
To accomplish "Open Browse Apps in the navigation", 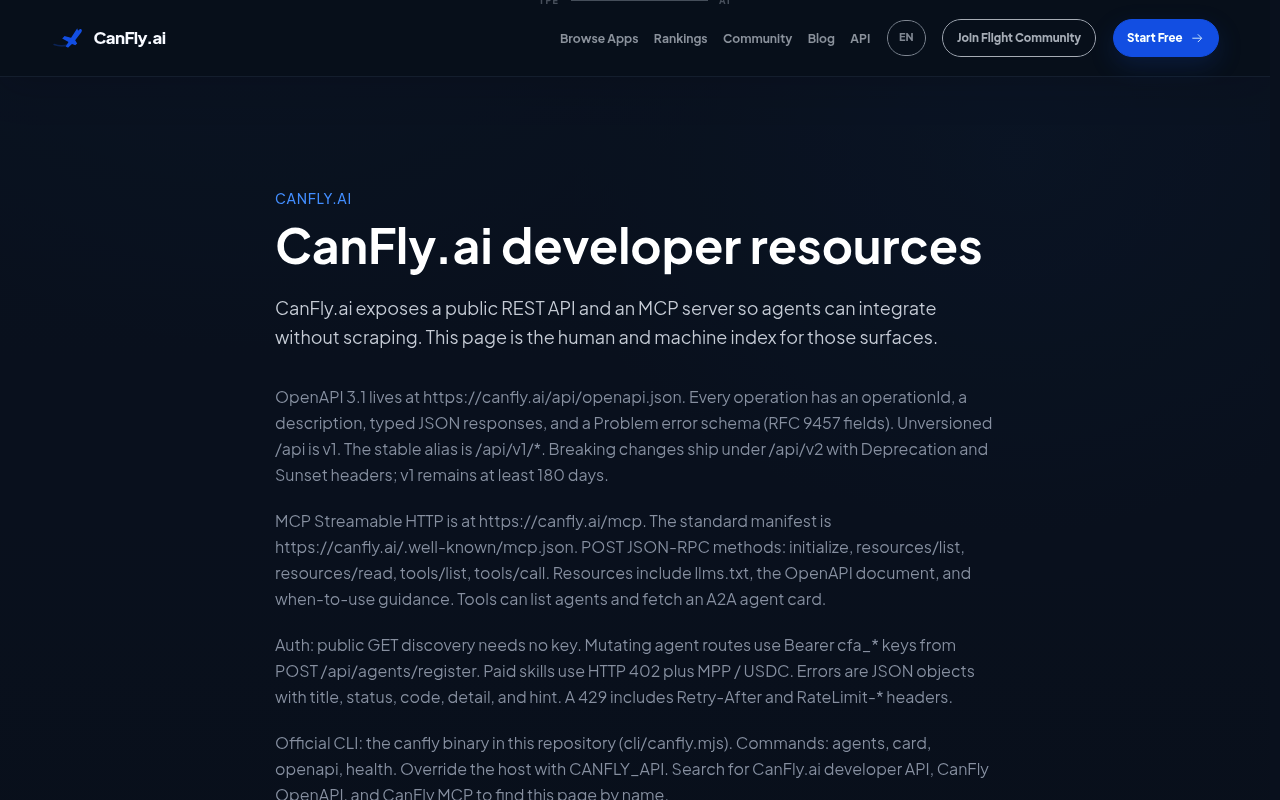I will point(599,38).
